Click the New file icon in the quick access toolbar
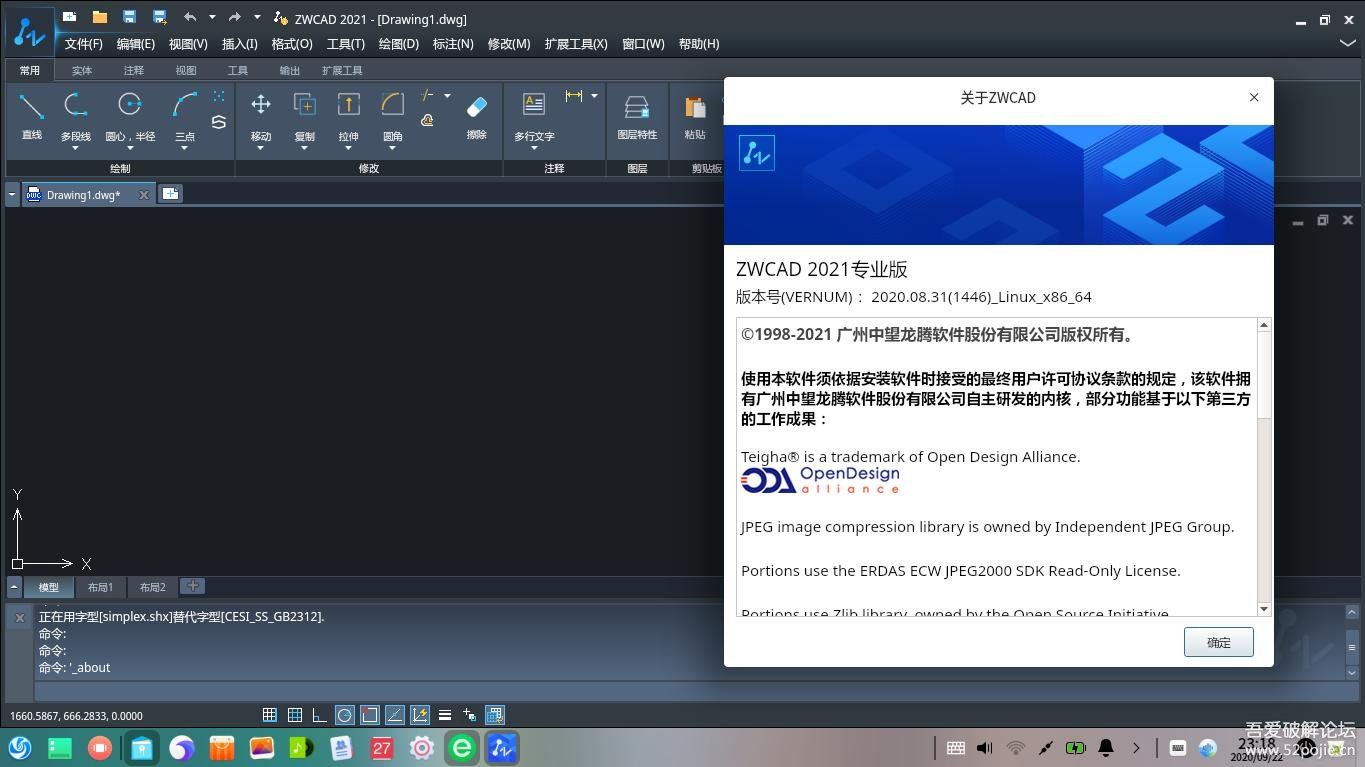Screen dimensions: 1365x767 [69, 17]
